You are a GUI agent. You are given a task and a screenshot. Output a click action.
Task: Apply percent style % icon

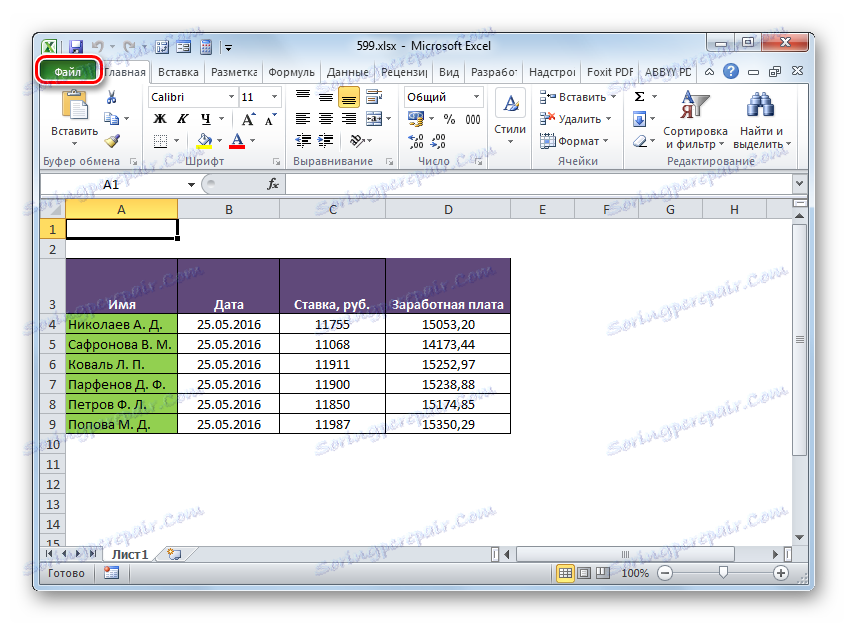tap(449, 119)
